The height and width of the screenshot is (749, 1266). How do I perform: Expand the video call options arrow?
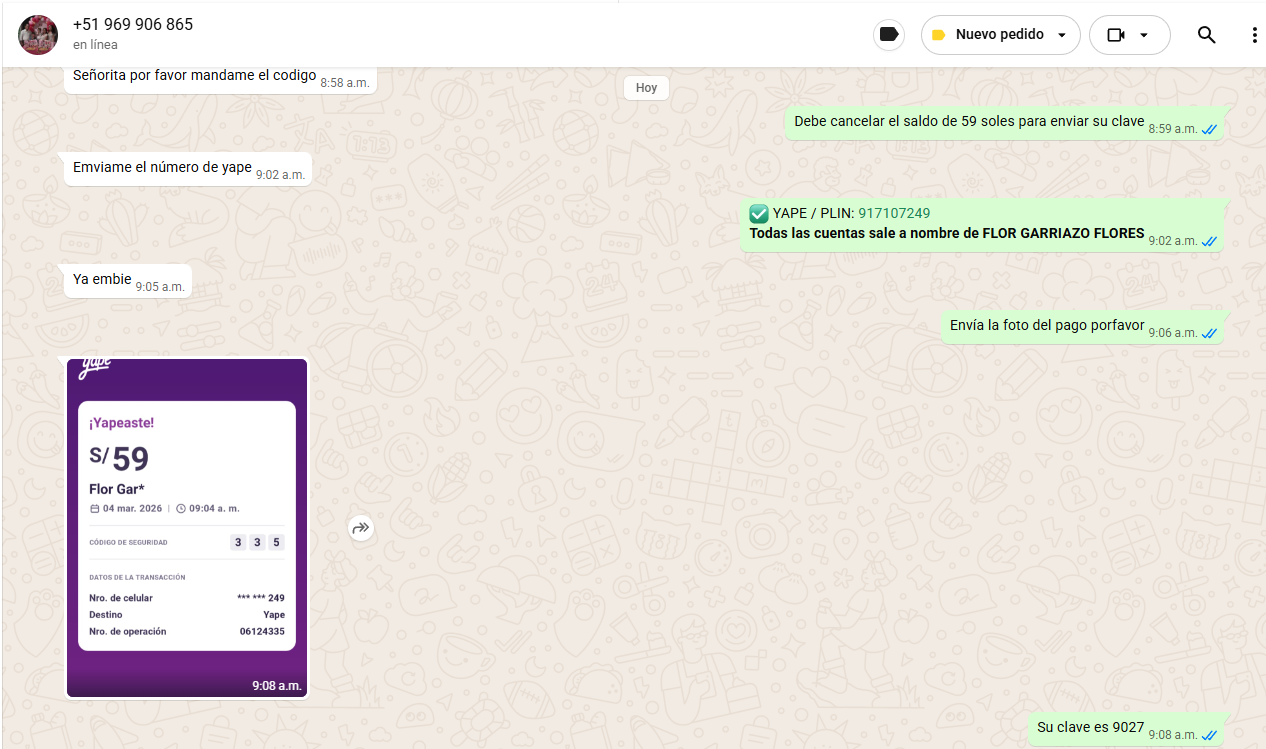click(x=1144, y=35)
